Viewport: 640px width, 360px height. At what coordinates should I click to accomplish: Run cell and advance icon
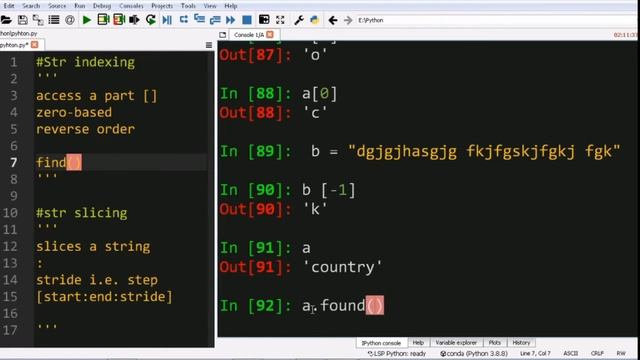pos(119,20)
